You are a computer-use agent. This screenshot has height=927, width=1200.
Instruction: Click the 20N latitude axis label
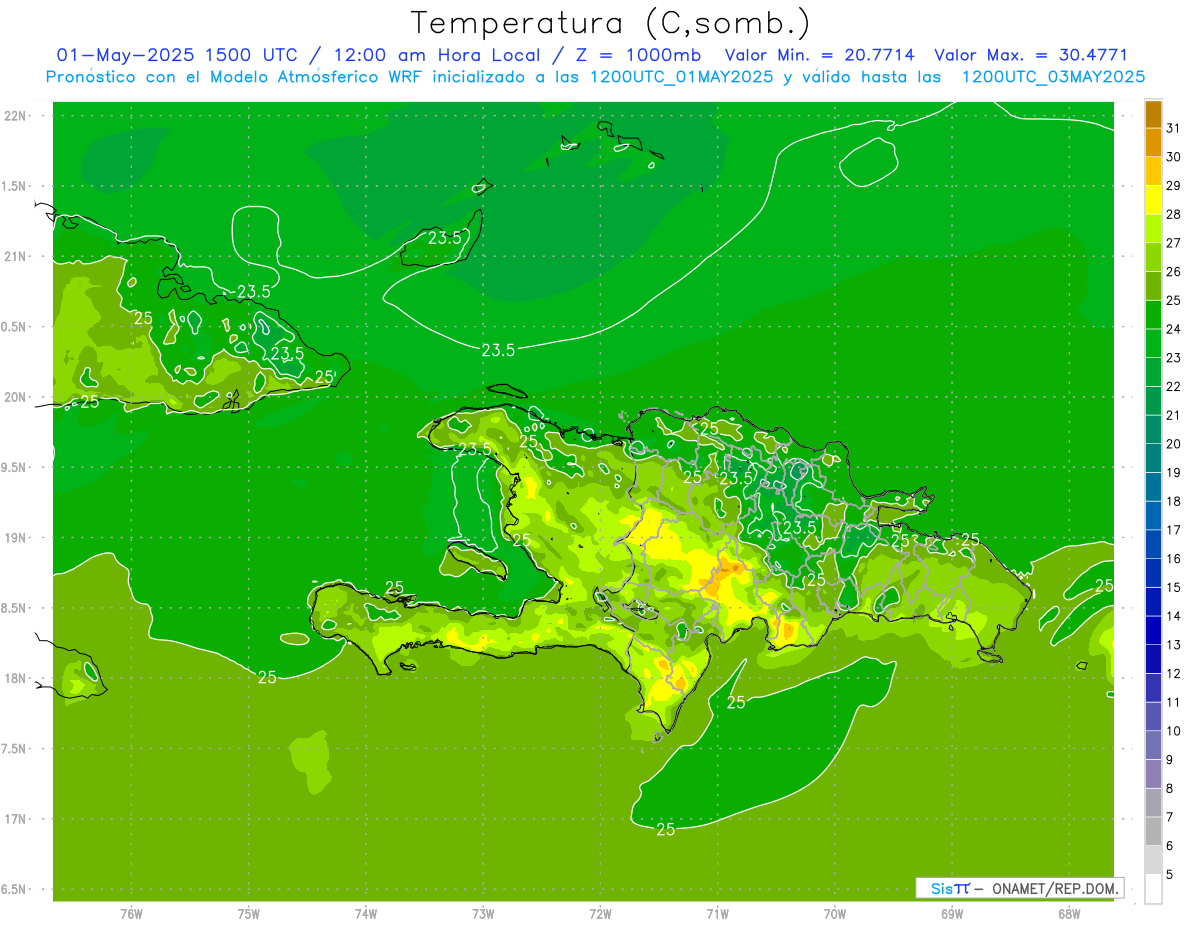16,398
